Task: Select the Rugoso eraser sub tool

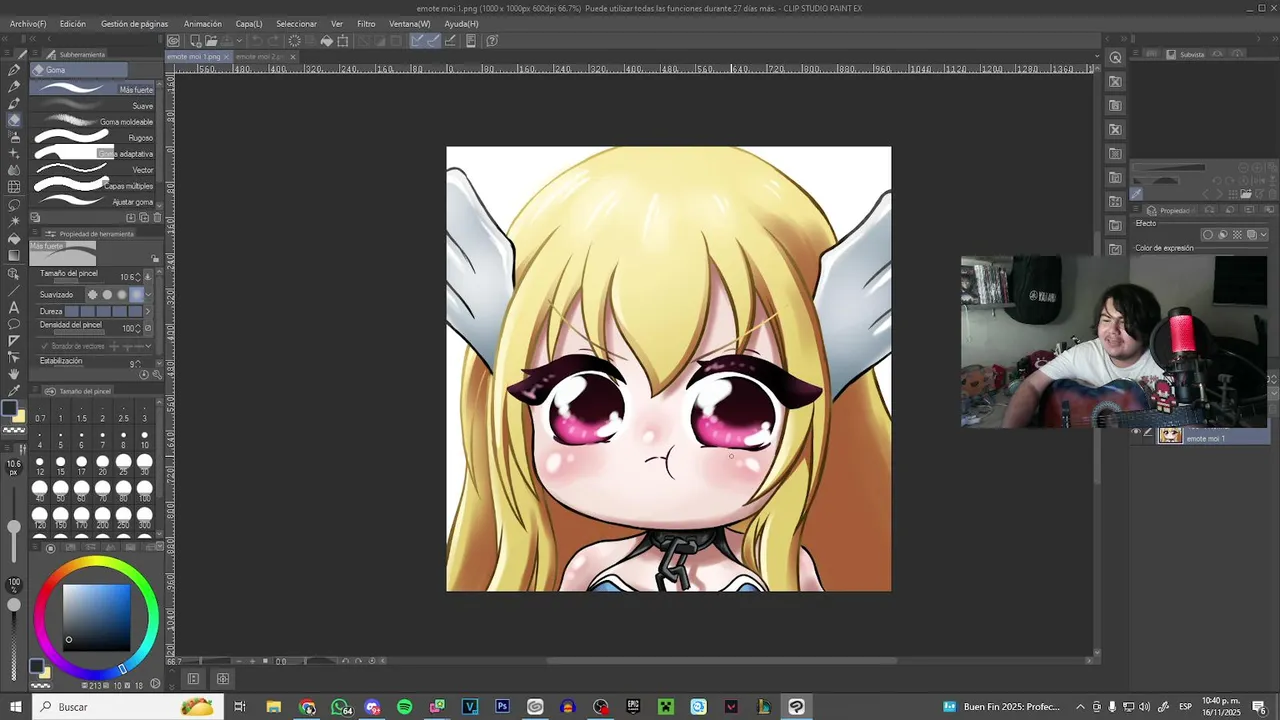Action: 93,138
